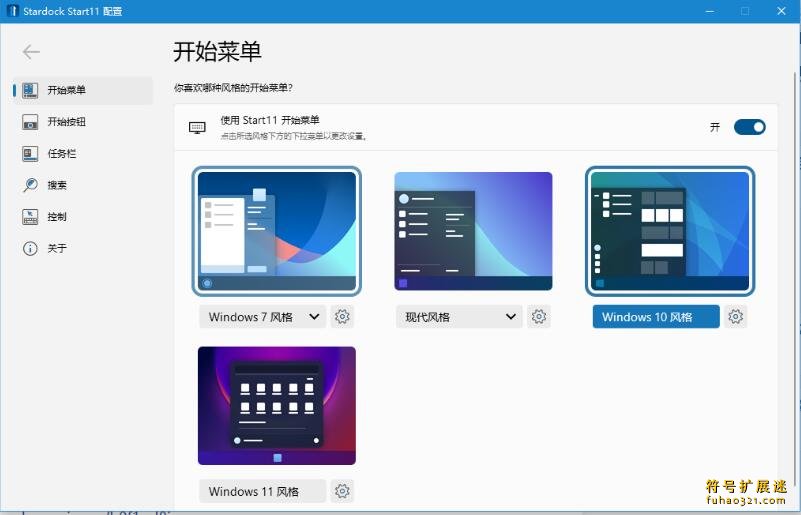Select the Windows 10 style preview thumbnail

pyautogui.click(x=670, y=231)
